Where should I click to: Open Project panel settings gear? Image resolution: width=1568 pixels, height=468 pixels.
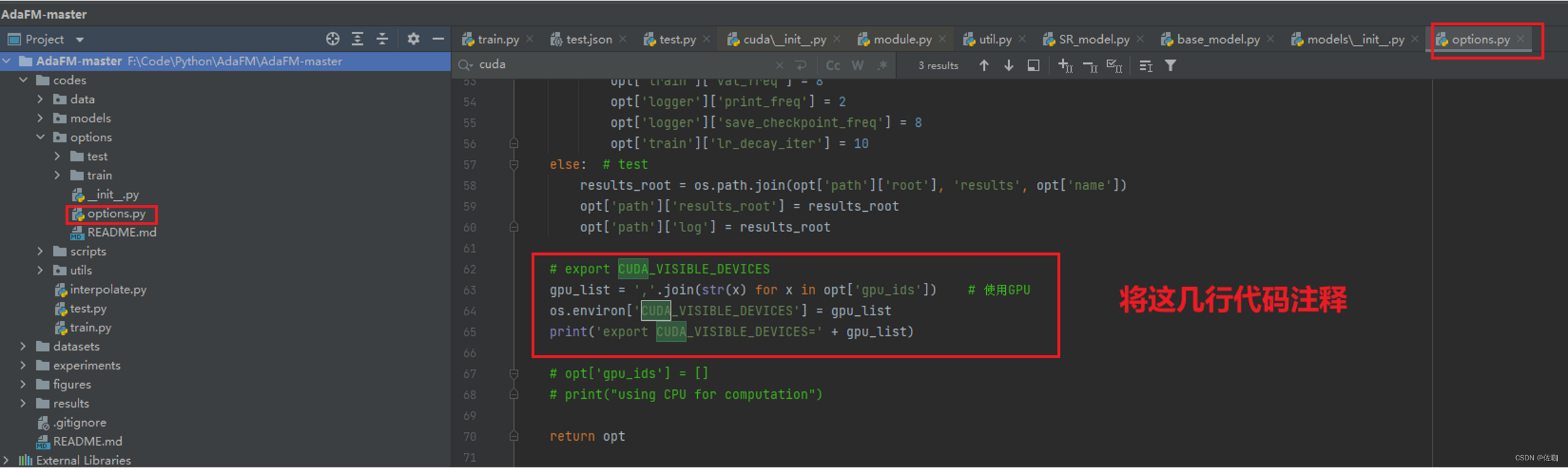pos(413,39)
